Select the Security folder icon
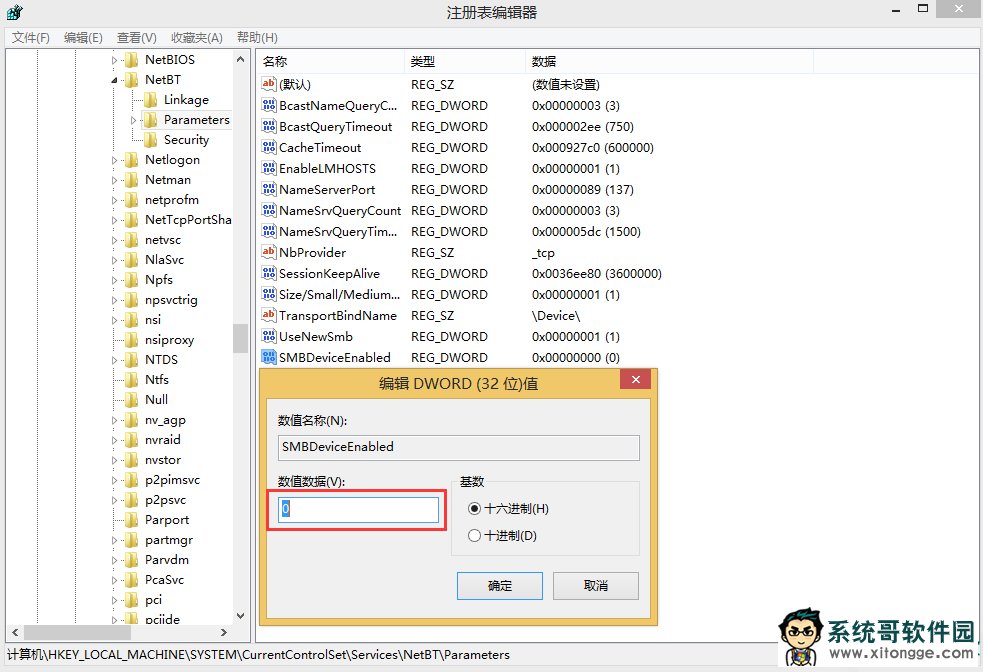This screenshot has width=983, height=672. tap(151, 140)
